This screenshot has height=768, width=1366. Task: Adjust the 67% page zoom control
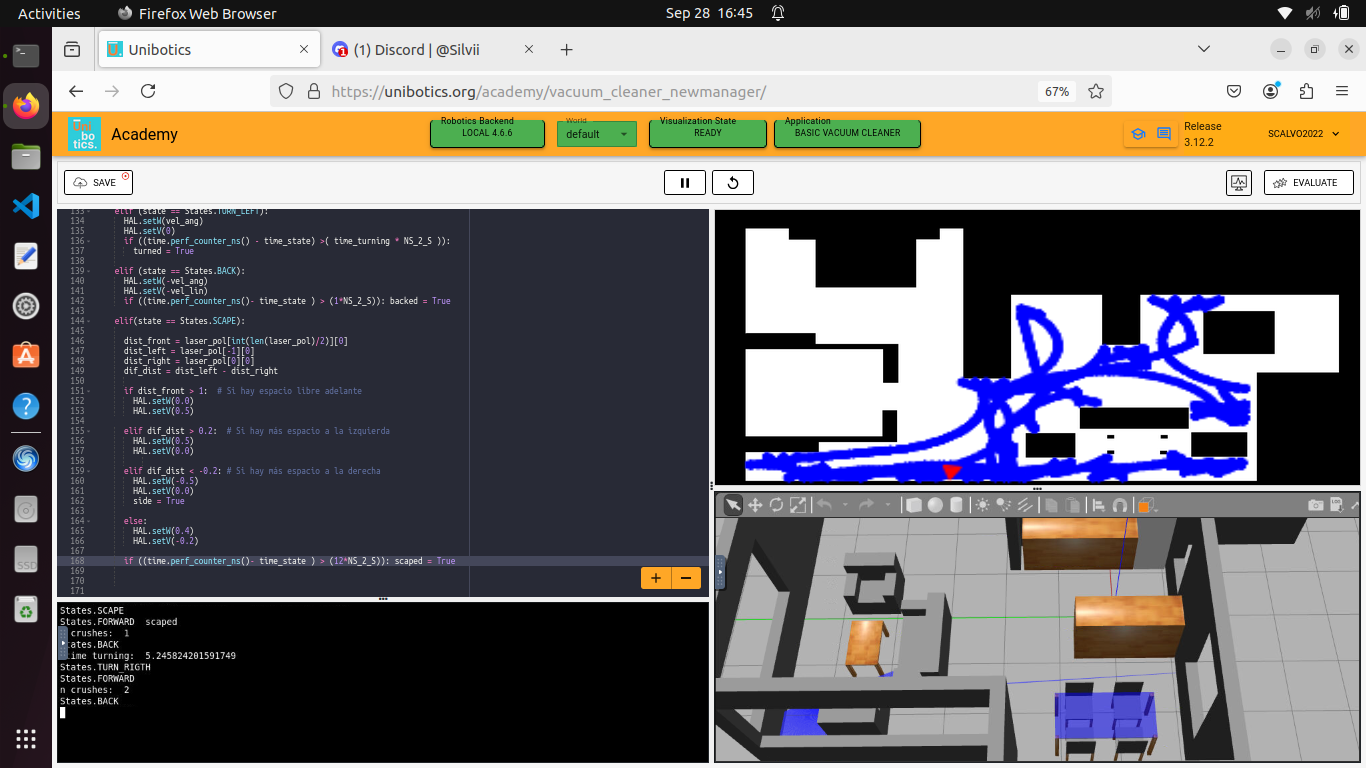(x=1056, y=90)
